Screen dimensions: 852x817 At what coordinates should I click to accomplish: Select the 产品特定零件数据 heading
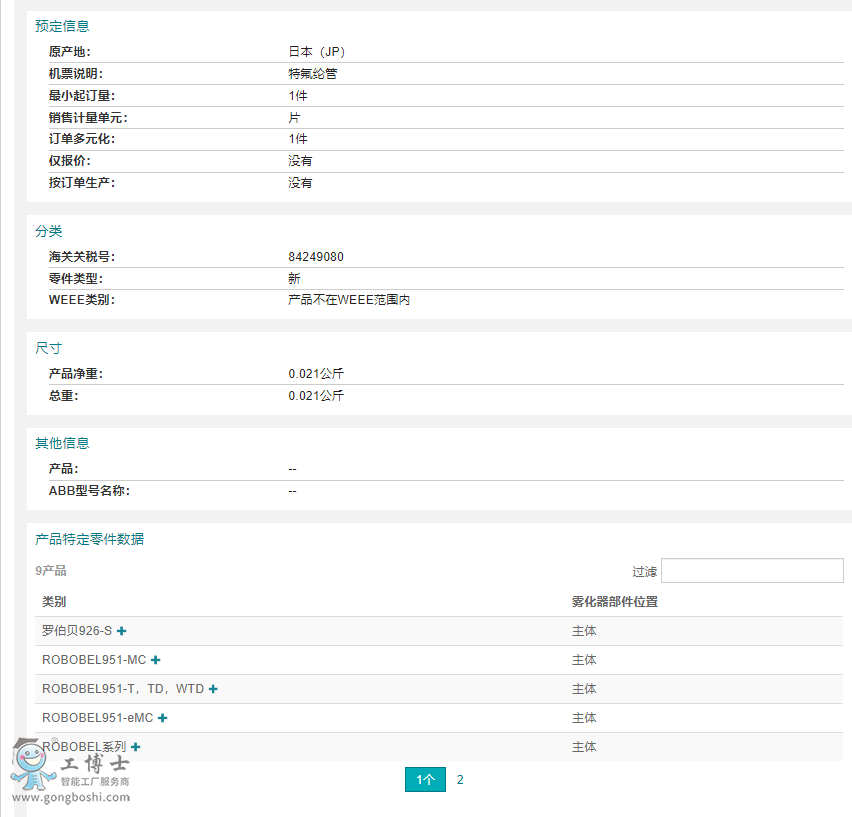pos(89,539)
